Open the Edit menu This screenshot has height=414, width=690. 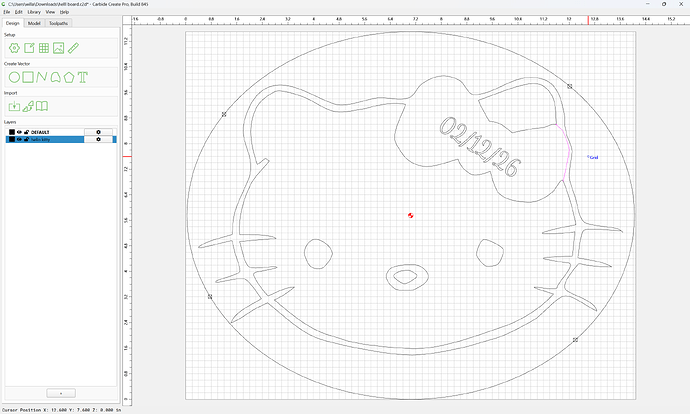point(18,12)
